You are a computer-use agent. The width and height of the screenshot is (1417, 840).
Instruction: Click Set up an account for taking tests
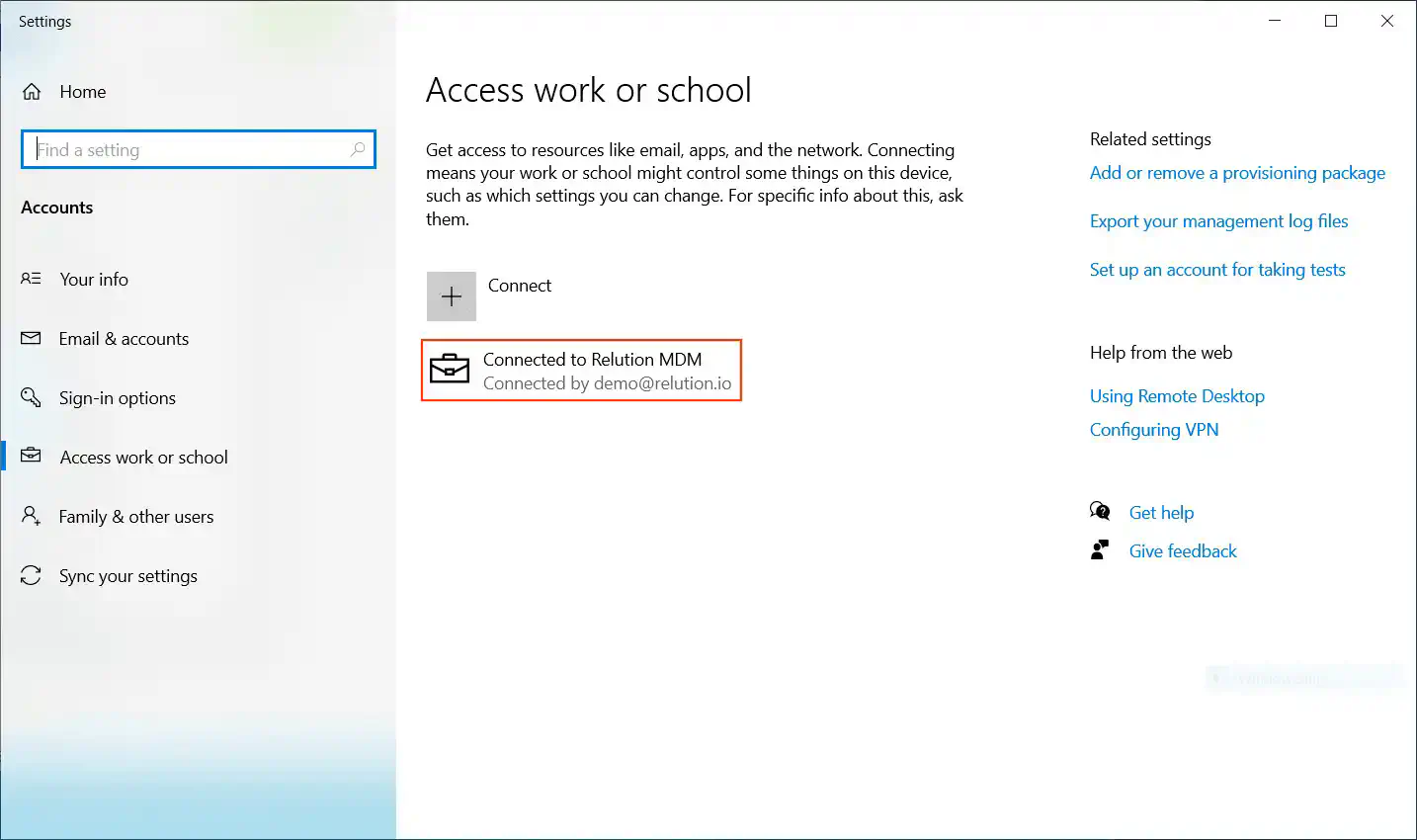pos(1217,270)
